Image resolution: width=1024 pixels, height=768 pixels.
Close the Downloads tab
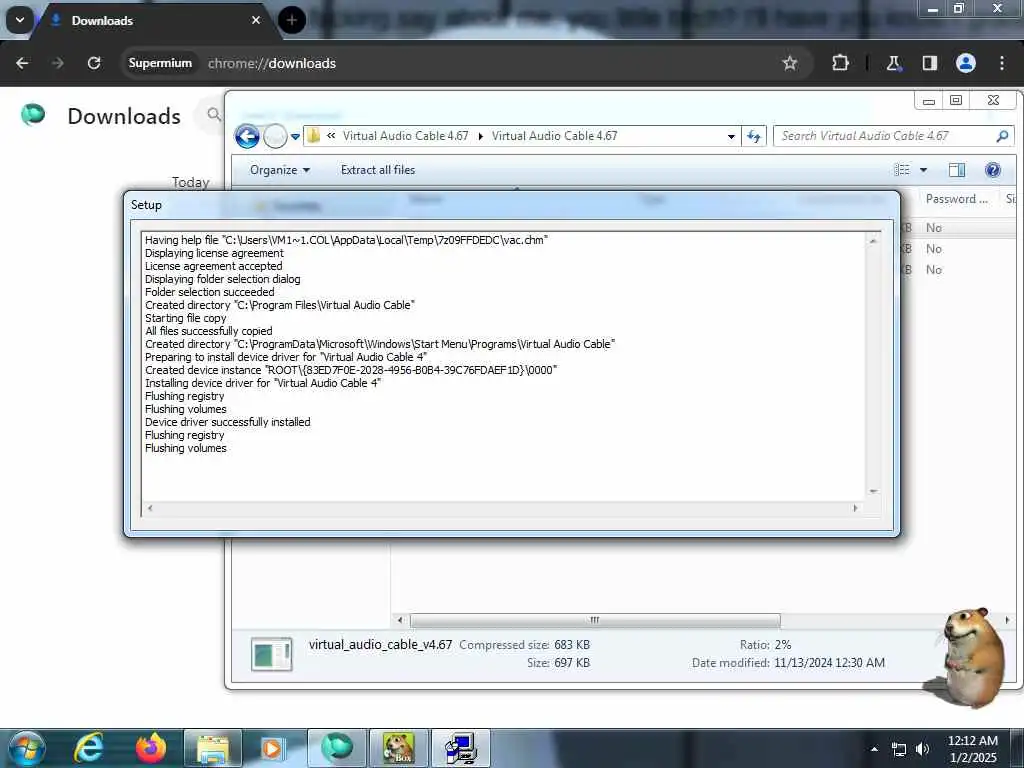tap(256, 20)
